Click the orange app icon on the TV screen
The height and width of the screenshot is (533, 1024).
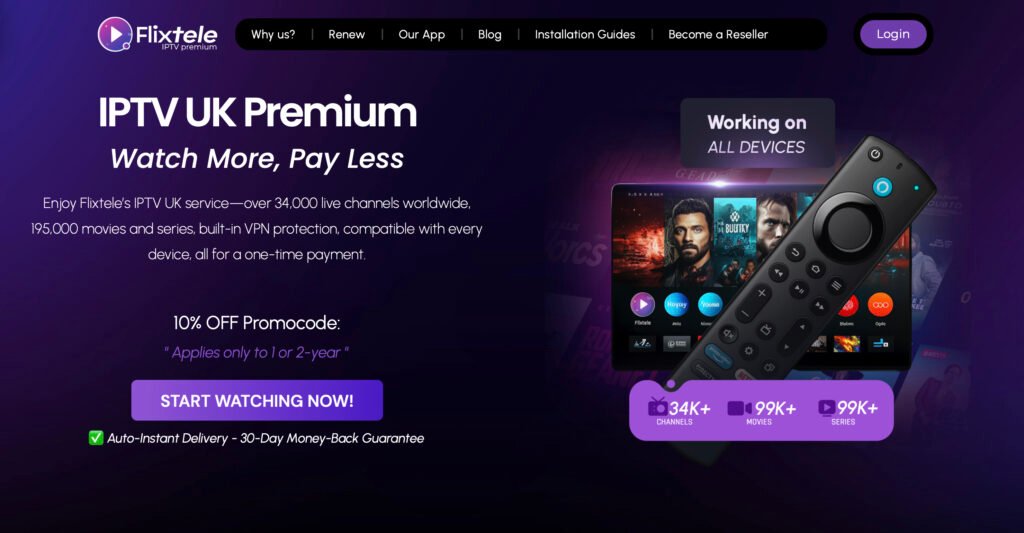tap(880, 304)
